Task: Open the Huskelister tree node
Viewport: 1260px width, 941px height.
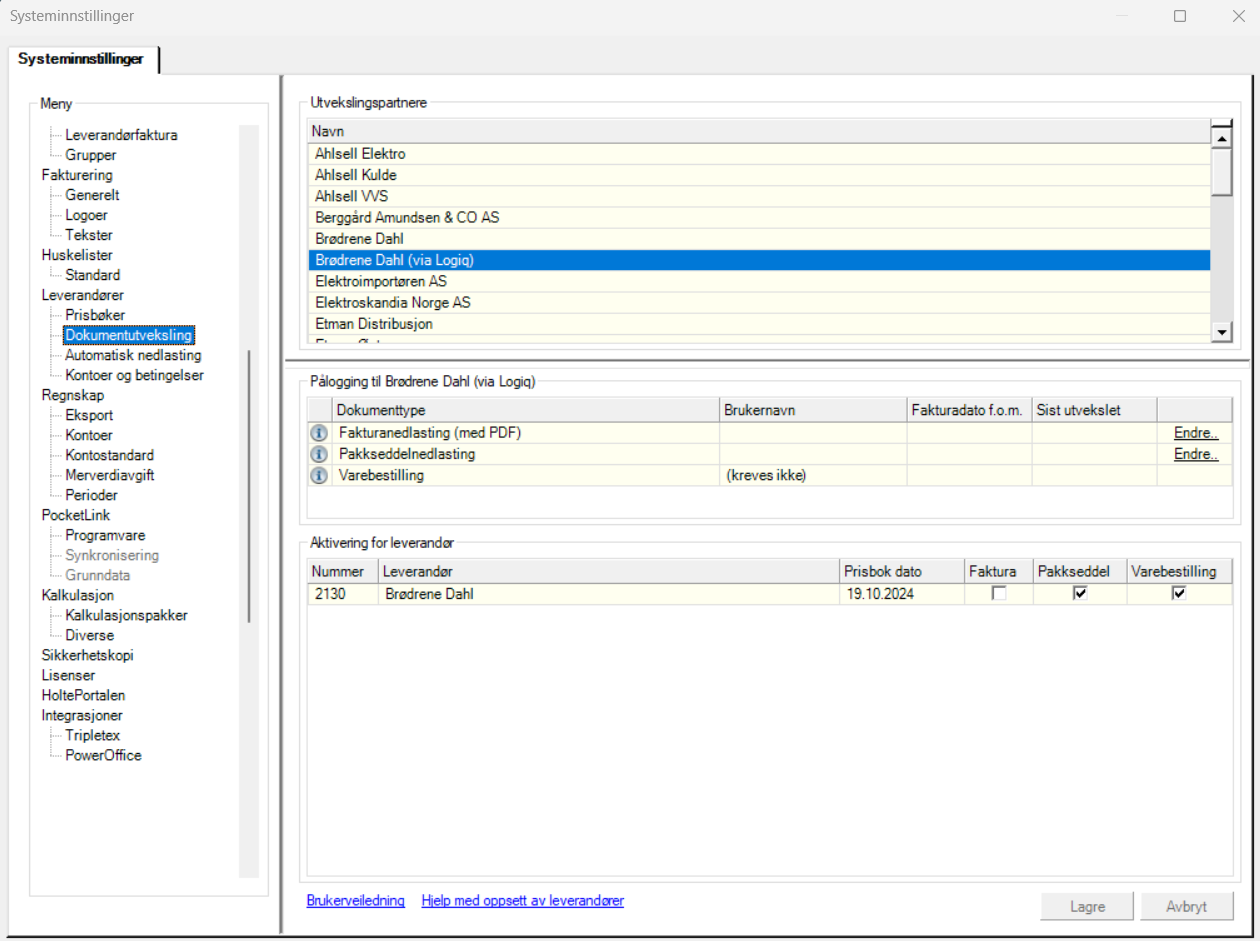Action: point(77,255)
